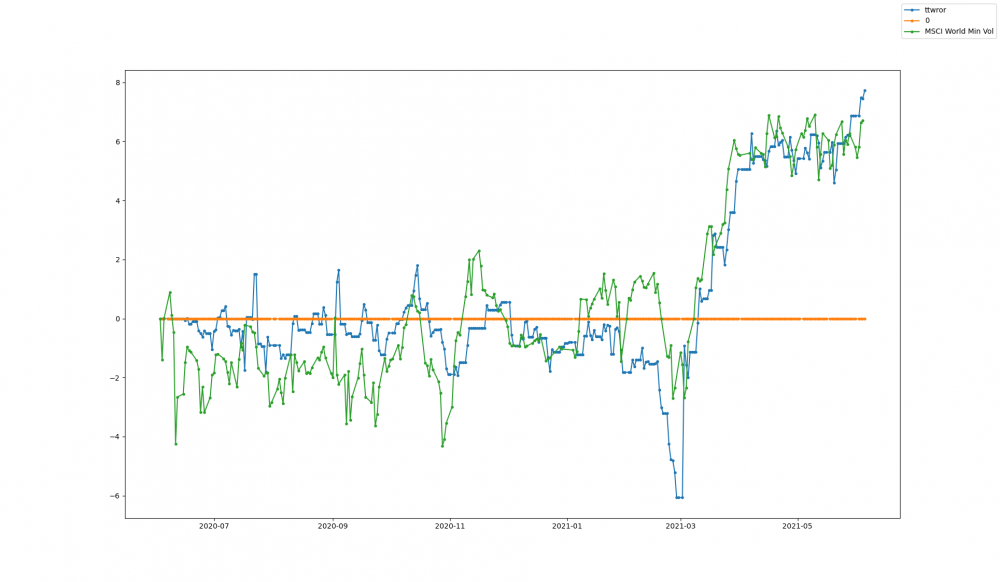This screenshot has height=582, width=1000.
Task: Click the 2020-09 x-axis tick label
Action: (332, 526)
